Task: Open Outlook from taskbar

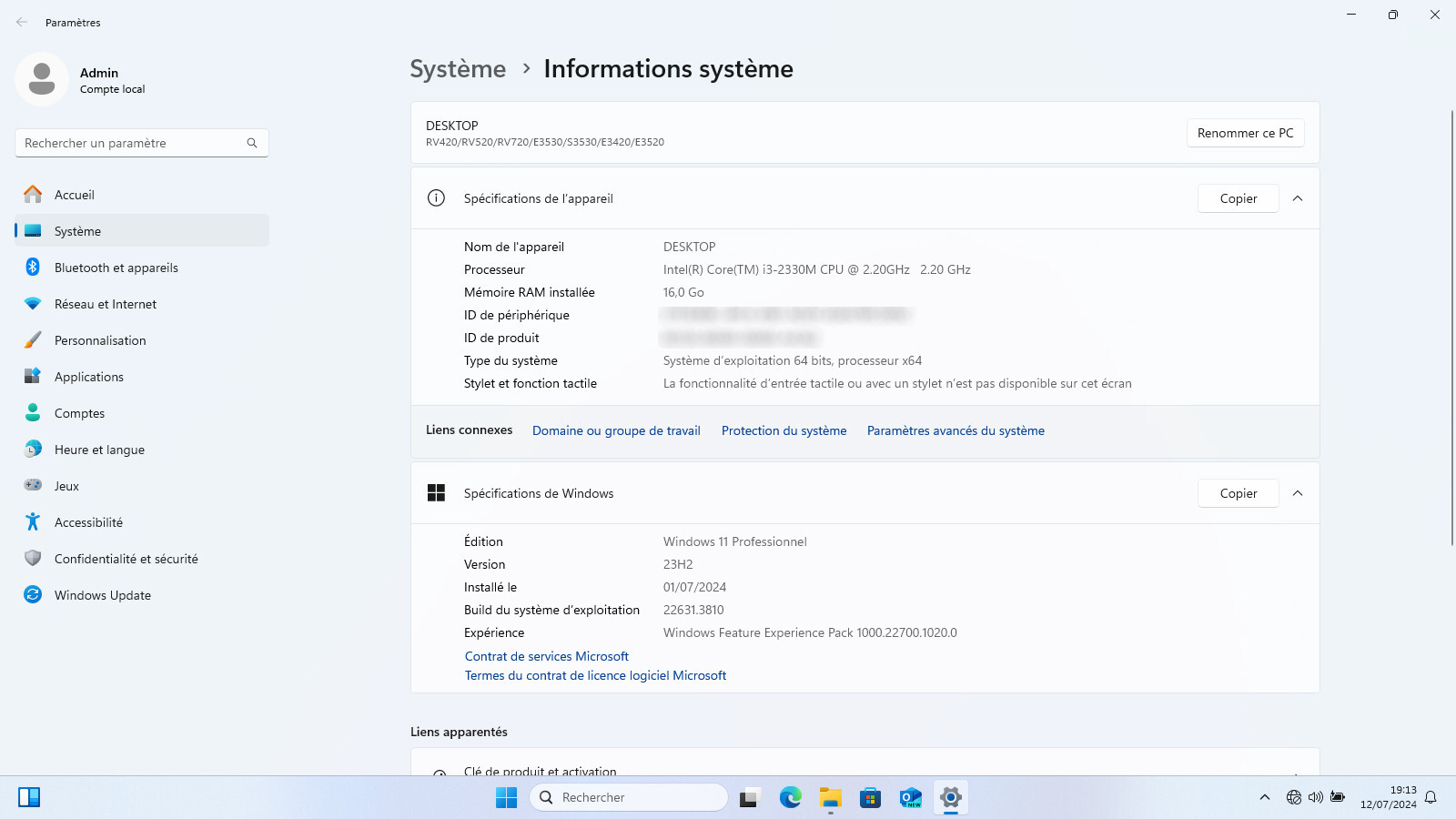Action: [x=910, y=798]
